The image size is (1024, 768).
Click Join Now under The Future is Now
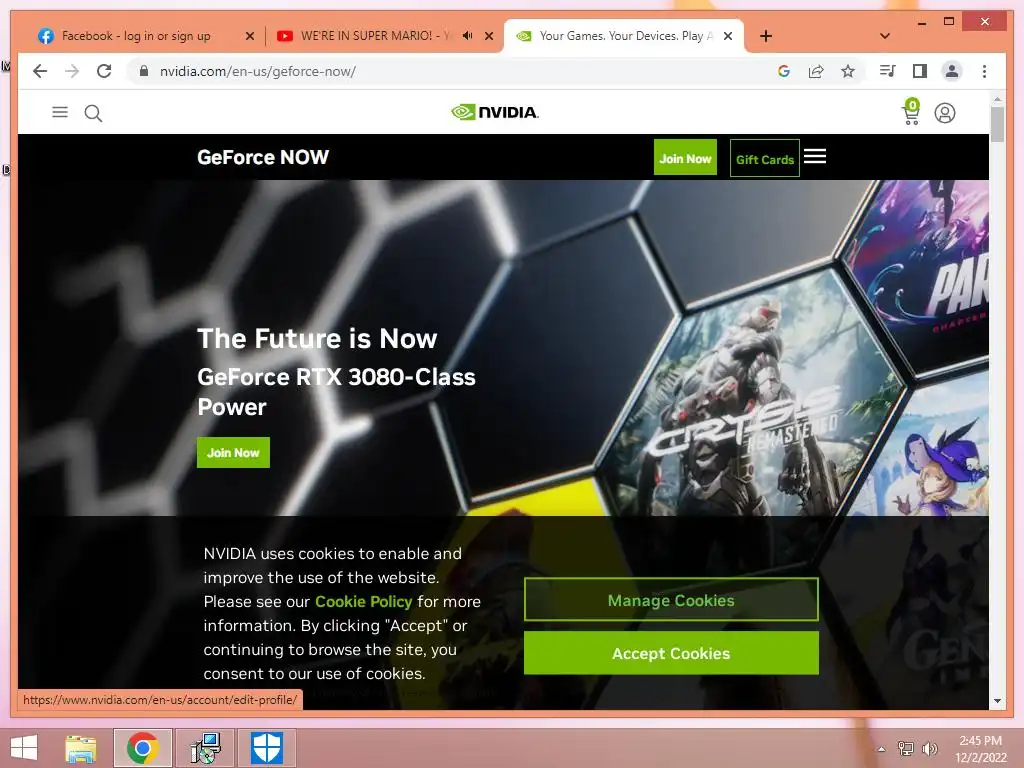pyautogui.click(x=233, y=453)
